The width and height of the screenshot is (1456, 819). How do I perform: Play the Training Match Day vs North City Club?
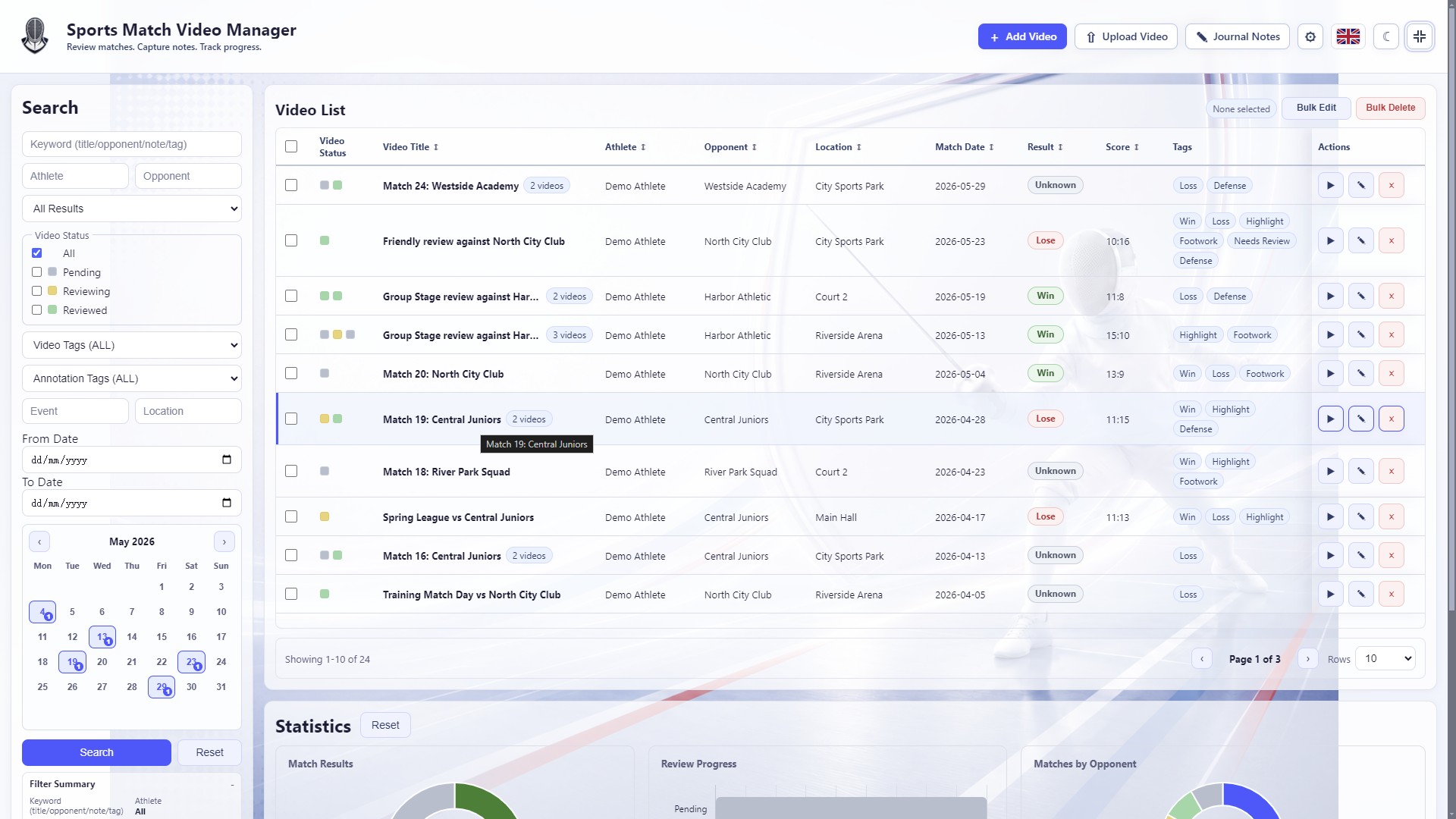(x=1331, y=595)
